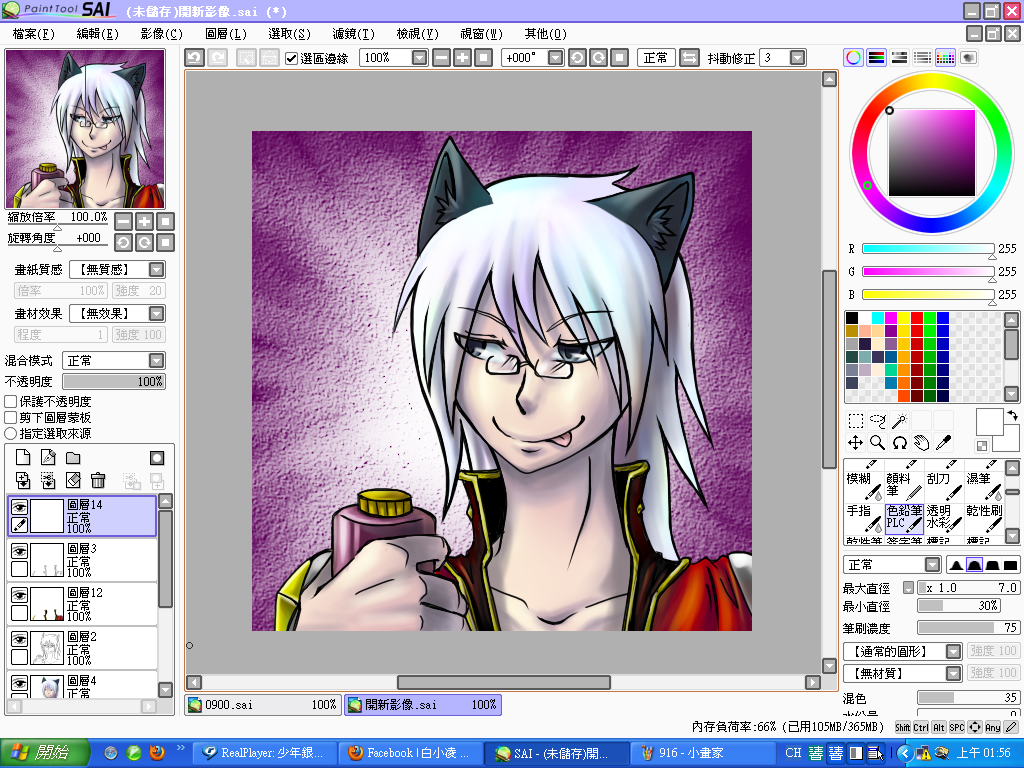Select the magnifier zoom tool
The image size is (1024, 768).
click(x=878, y=443)
